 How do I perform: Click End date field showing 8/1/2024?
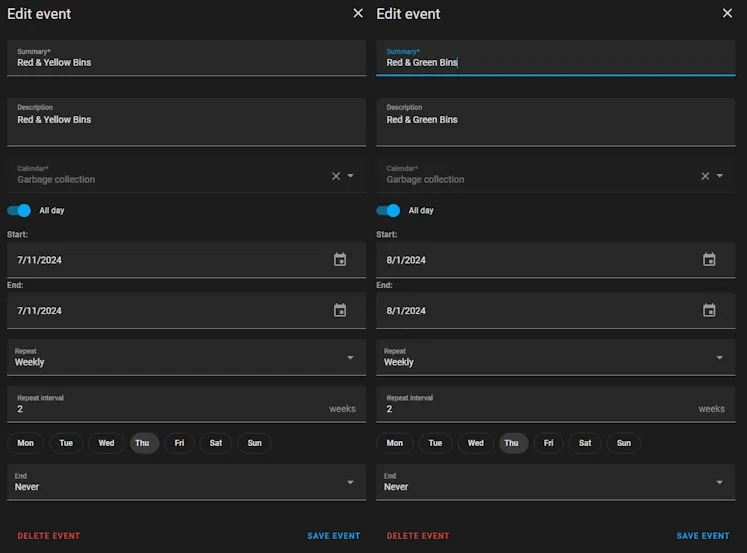click(x=555, y=310)
